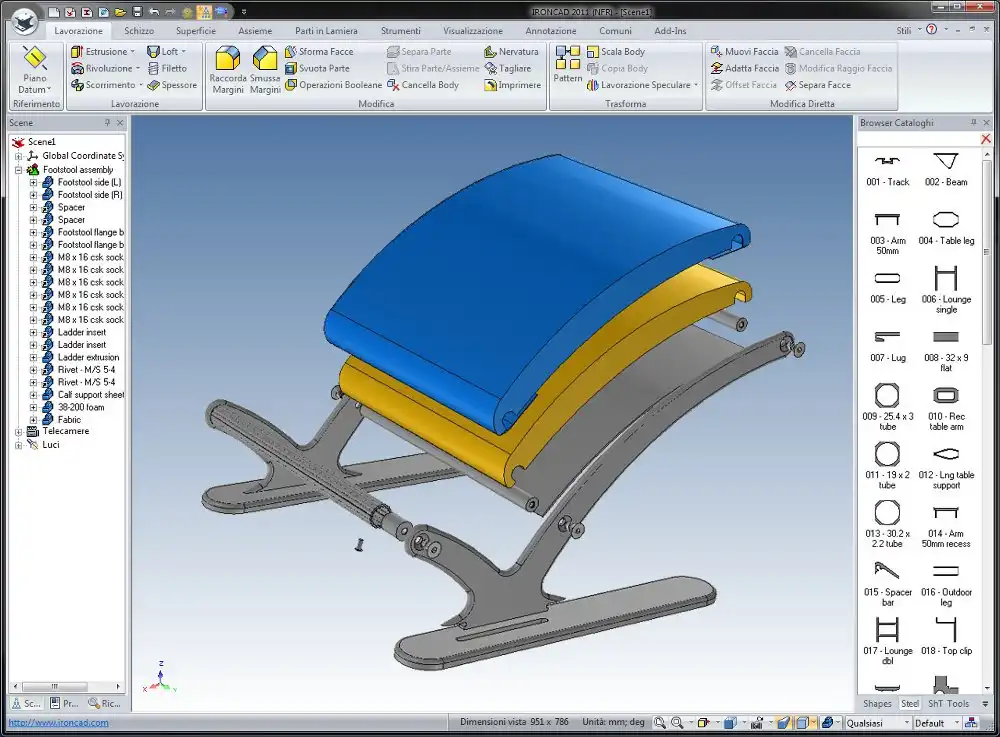Click the Nervatura rib tool

511,51
